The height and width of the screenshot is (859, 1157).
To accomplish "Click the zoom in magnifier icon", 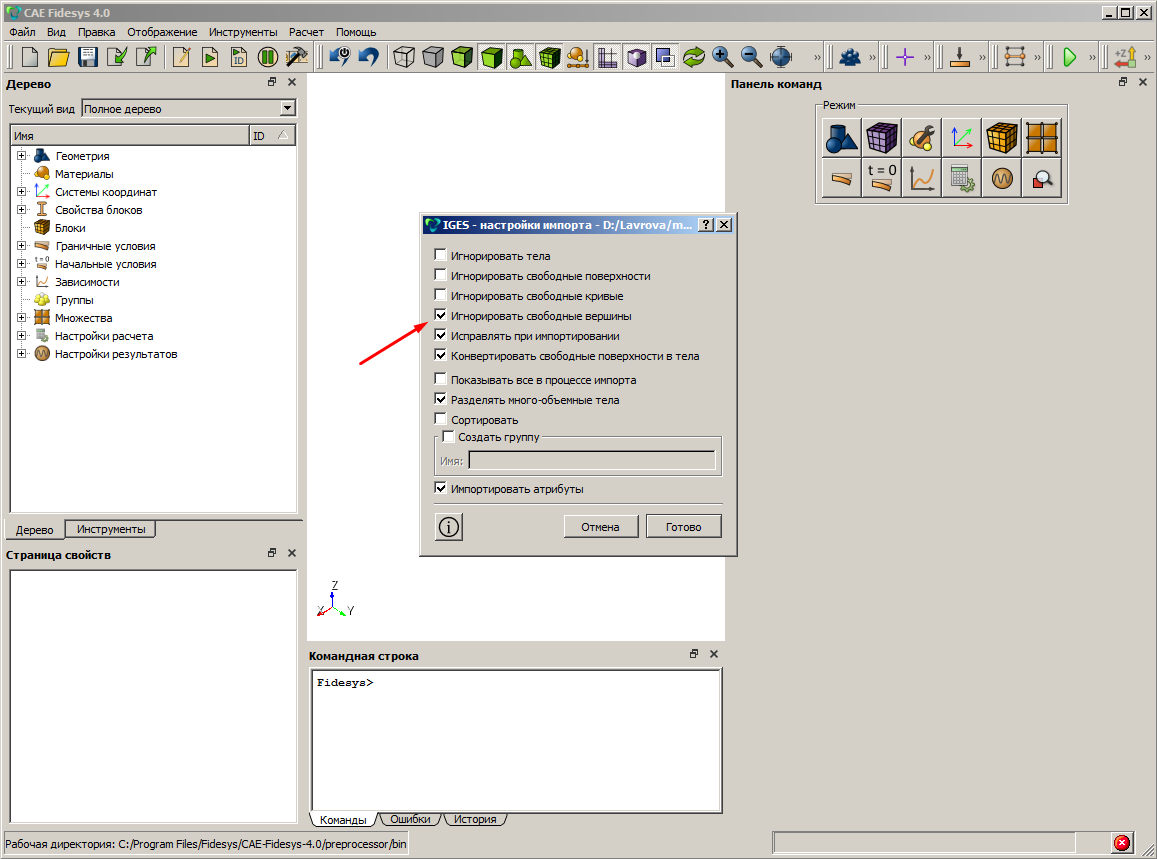I will coord(722,57).
